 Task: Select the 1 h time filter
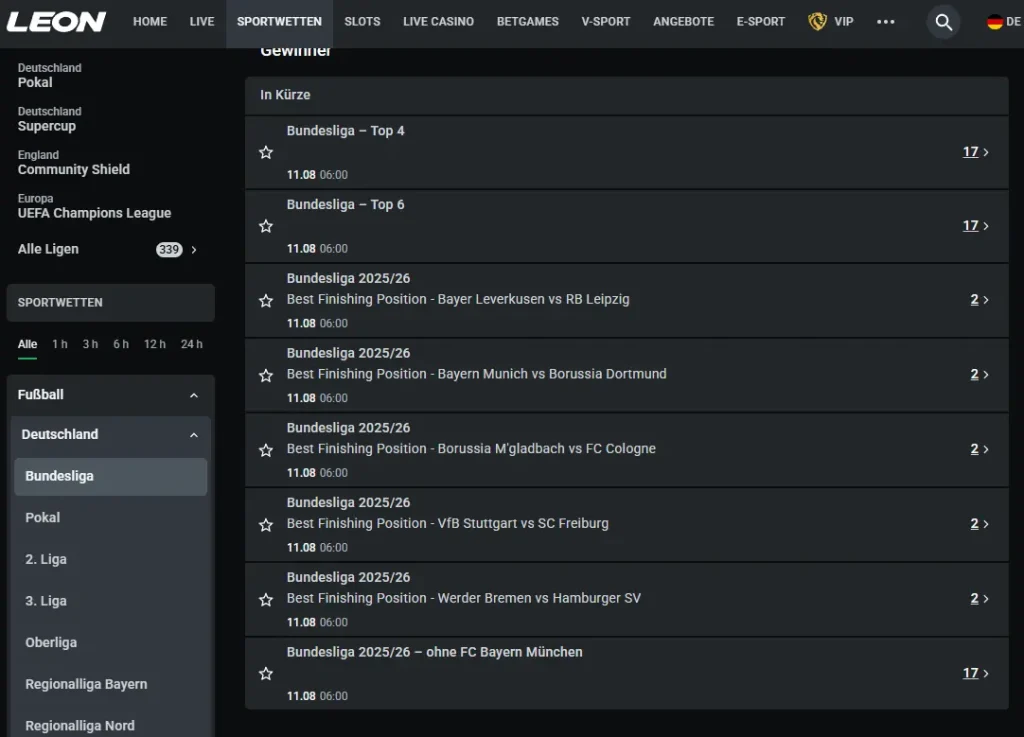pyautogui.click(x=60, y=344)
